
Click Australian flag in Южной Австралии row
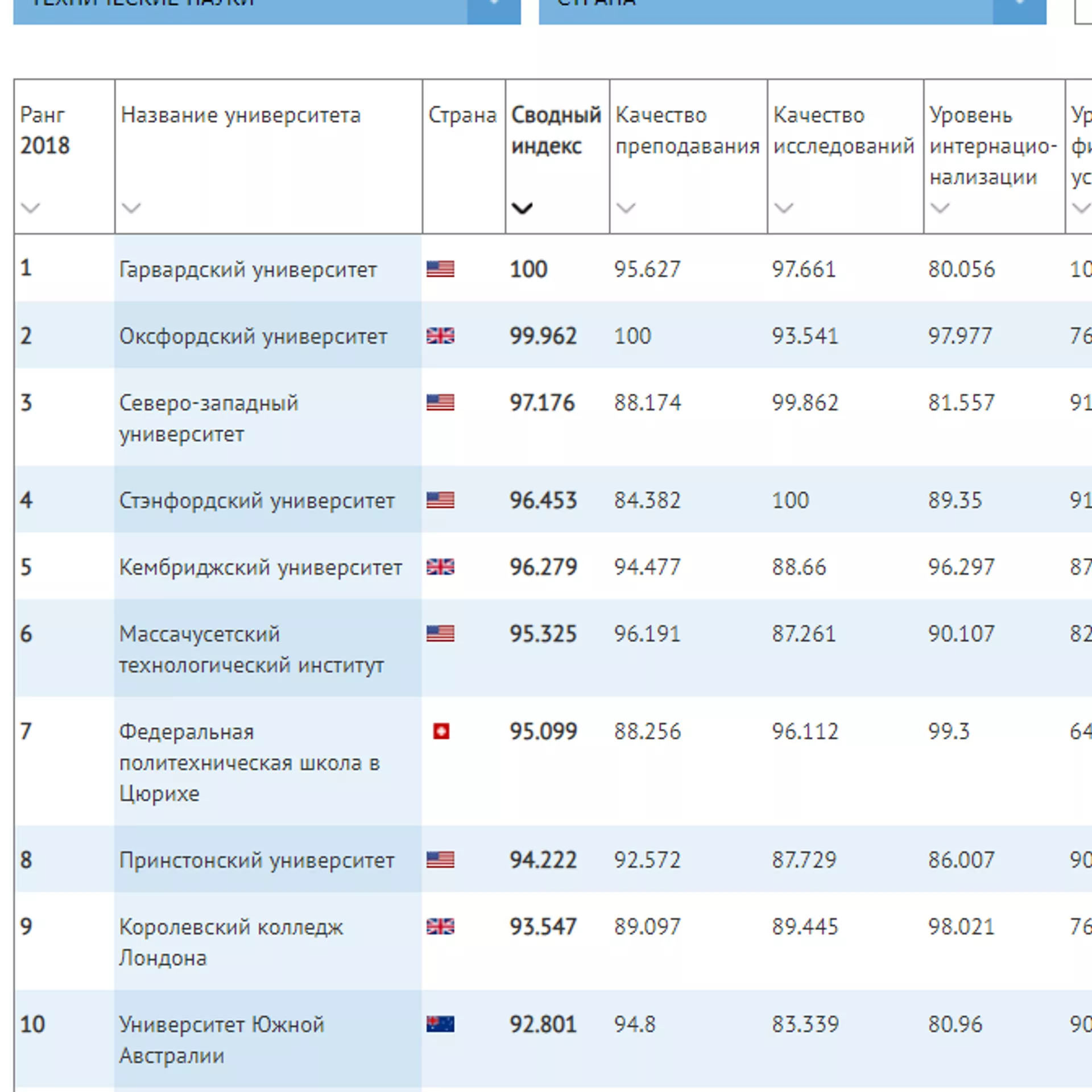[x=440, y=1024]
